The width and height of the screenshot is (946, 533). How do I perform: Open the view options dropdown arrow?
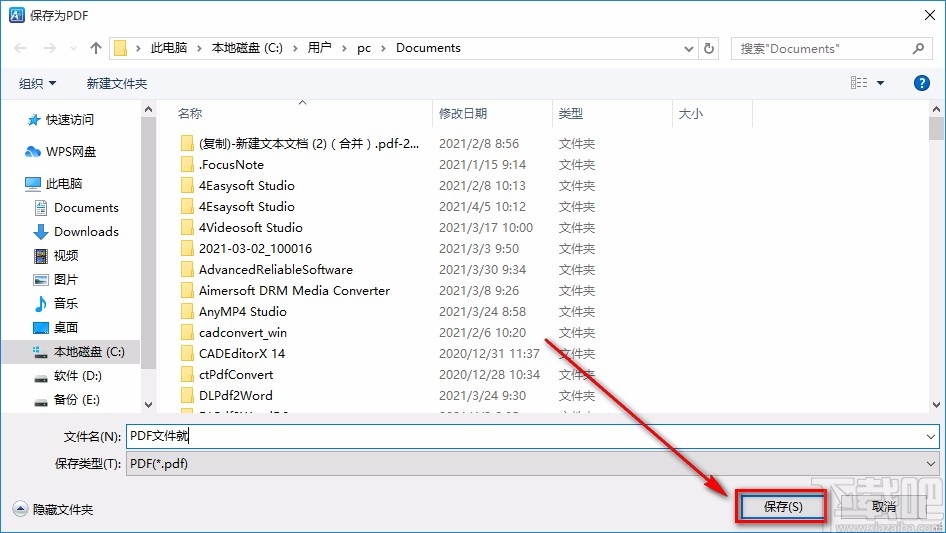pyautogui.click(x=880, y=83)
